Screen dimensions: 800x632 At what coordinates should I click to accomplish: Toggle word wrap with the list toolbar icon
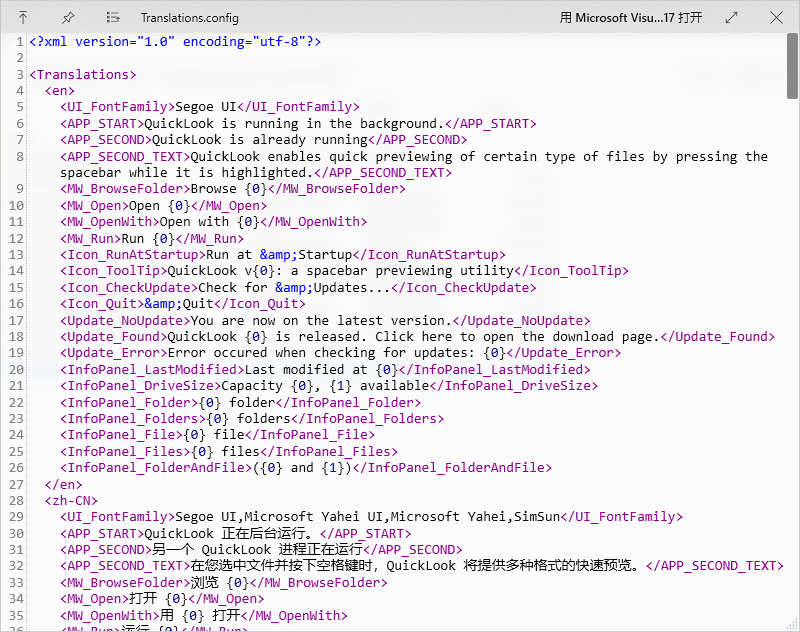[x=113, y=17]
